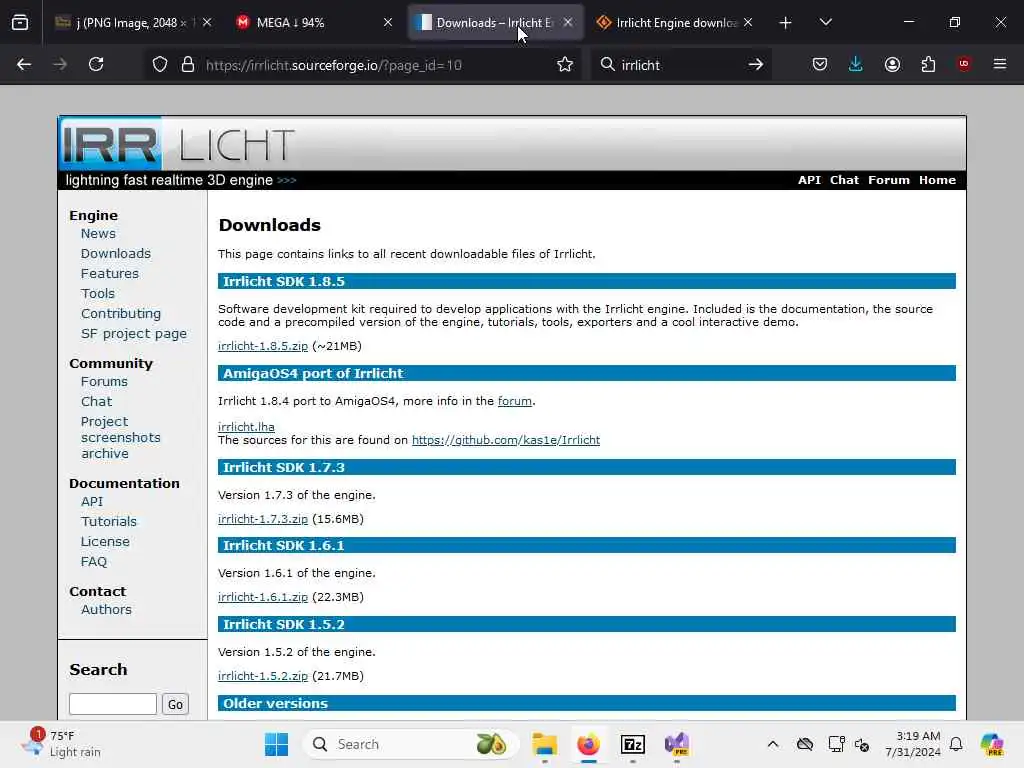This screenshot has width=1024, height=768.
Task: Open API under Documentation sidebar
Action: [x=92, y=502]
